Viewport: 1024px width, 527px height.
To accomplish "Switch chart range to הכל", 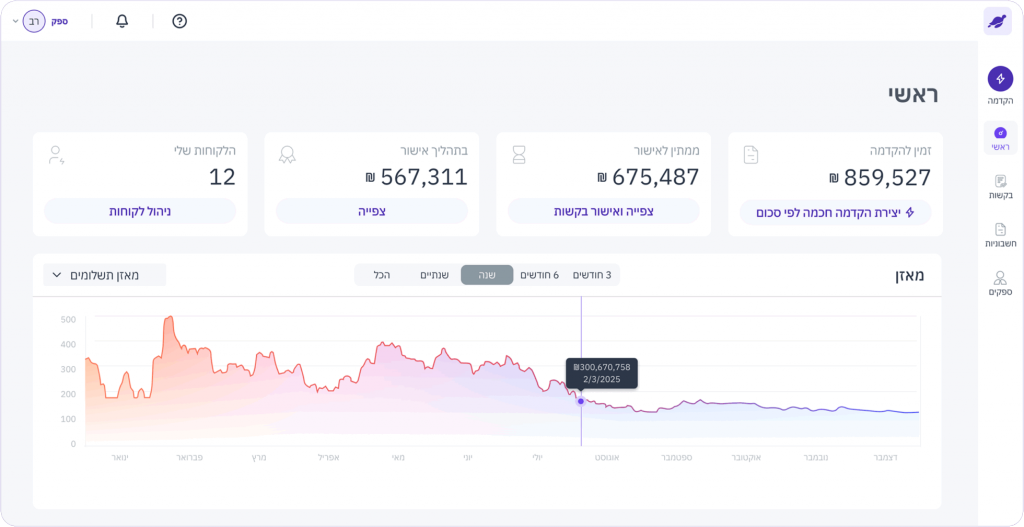I will pyautogui.click(x=381, y=275).
